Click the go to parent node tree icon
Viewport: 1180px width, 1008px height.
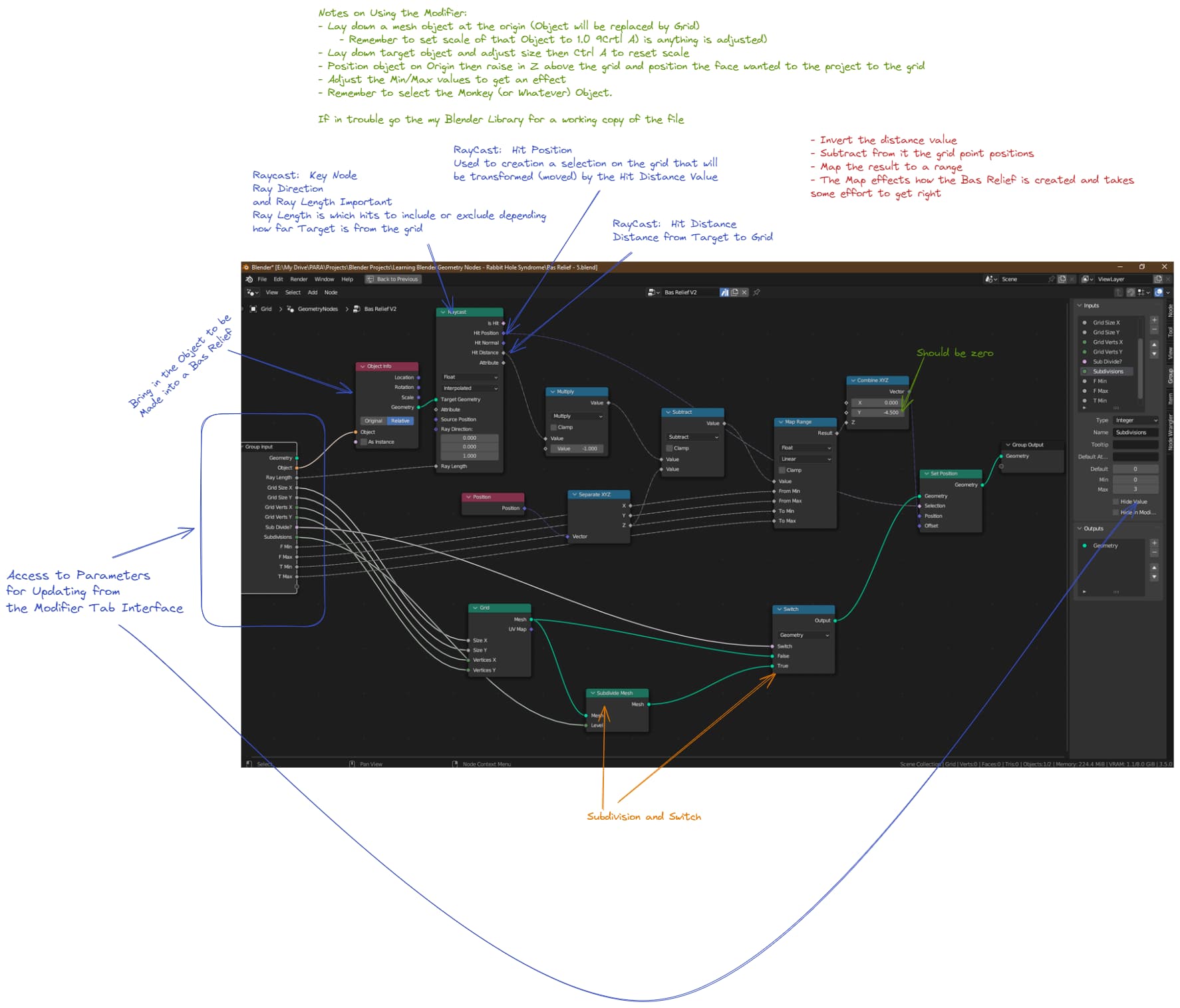1119,292
